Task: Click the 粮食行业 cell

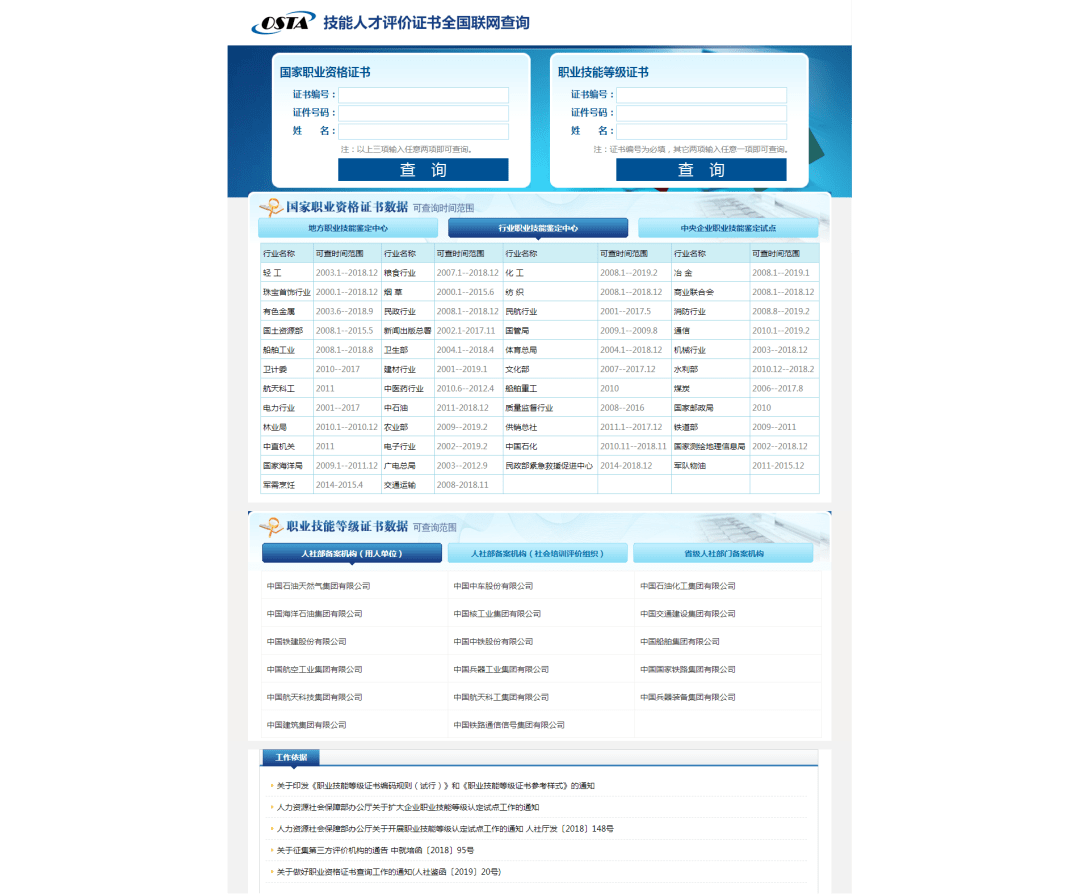Action: click(408, 273)
